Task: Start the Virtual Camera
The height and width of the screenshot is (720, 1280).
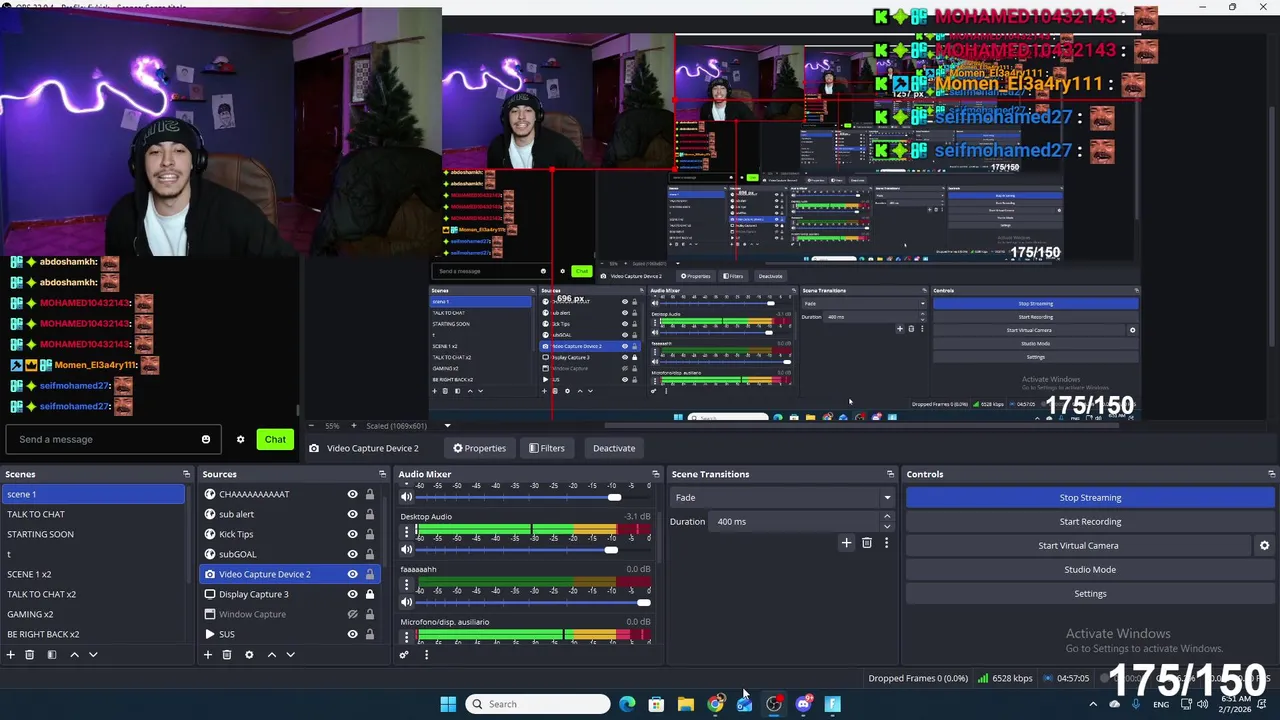Action: (1078, 545)
